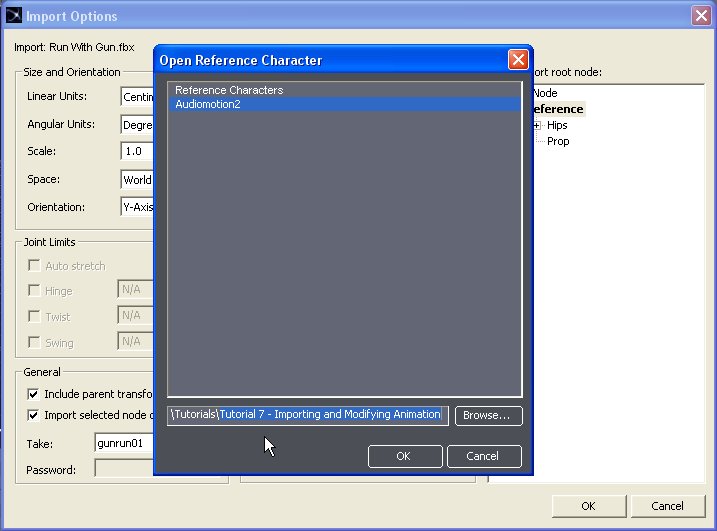The width and height of the screenshot is (717, 531).
Task: Cancel the Open Reference Character dialog
Action: (484, 456)
